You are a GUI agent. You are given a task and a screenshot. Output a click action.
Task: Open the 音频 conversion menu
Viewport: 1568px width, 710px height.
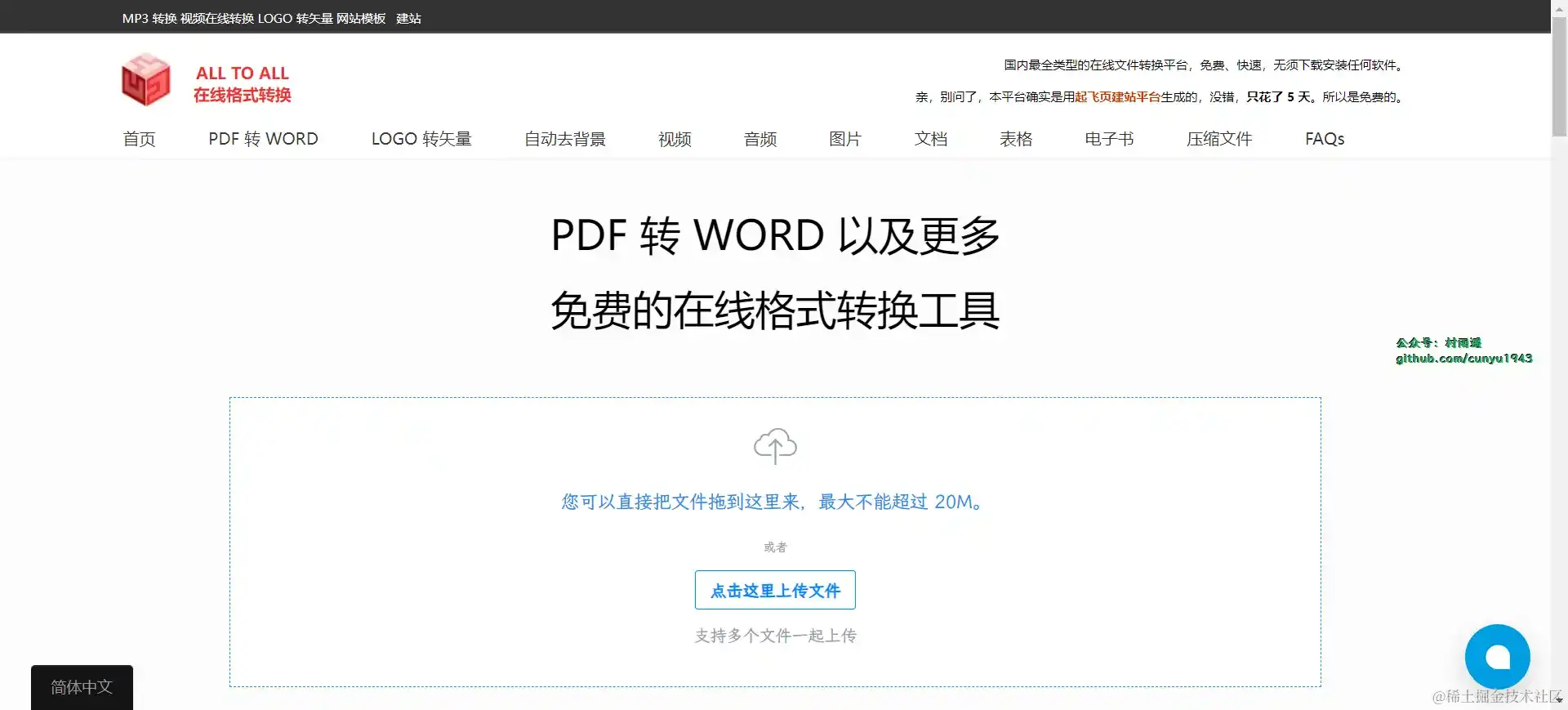[760, 139]
